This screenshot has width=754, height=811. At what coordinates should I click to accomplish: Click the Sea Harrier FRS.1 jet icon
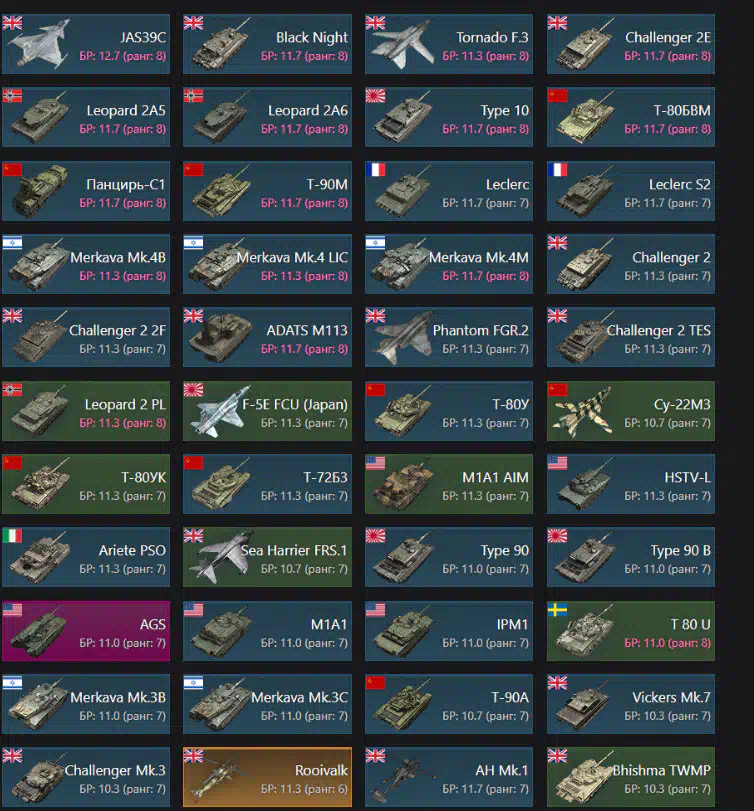pos(221,558)
